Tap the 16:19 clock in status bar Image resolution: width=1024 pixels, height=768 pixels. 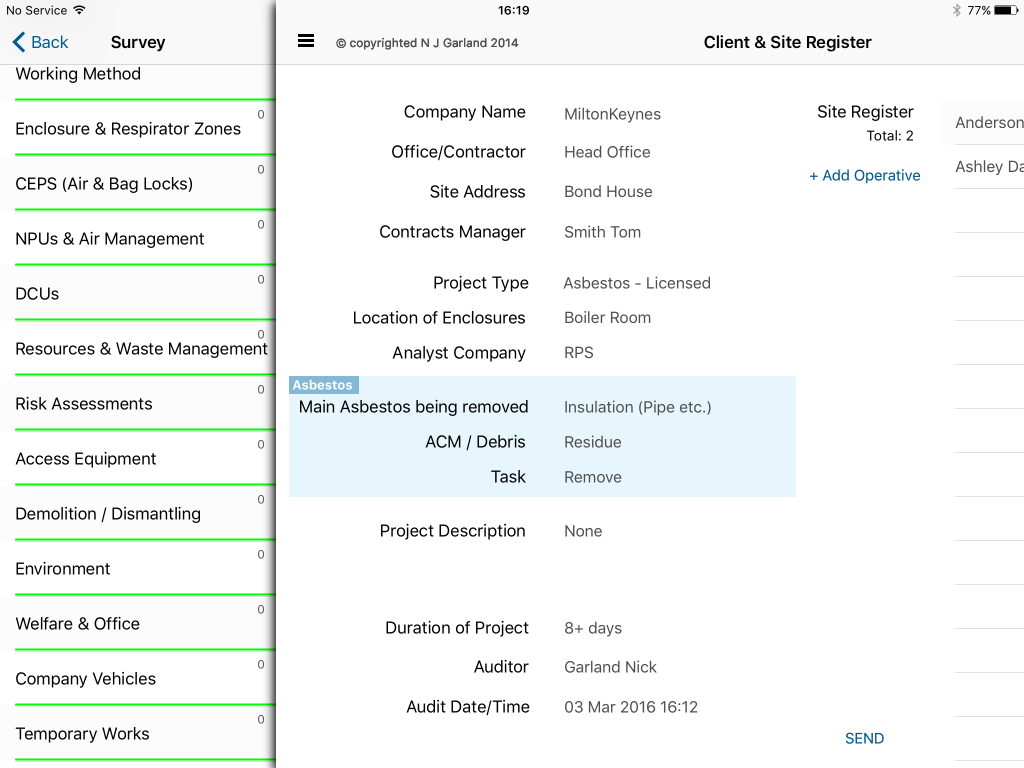pyautogui.click(x=513, y=10)
